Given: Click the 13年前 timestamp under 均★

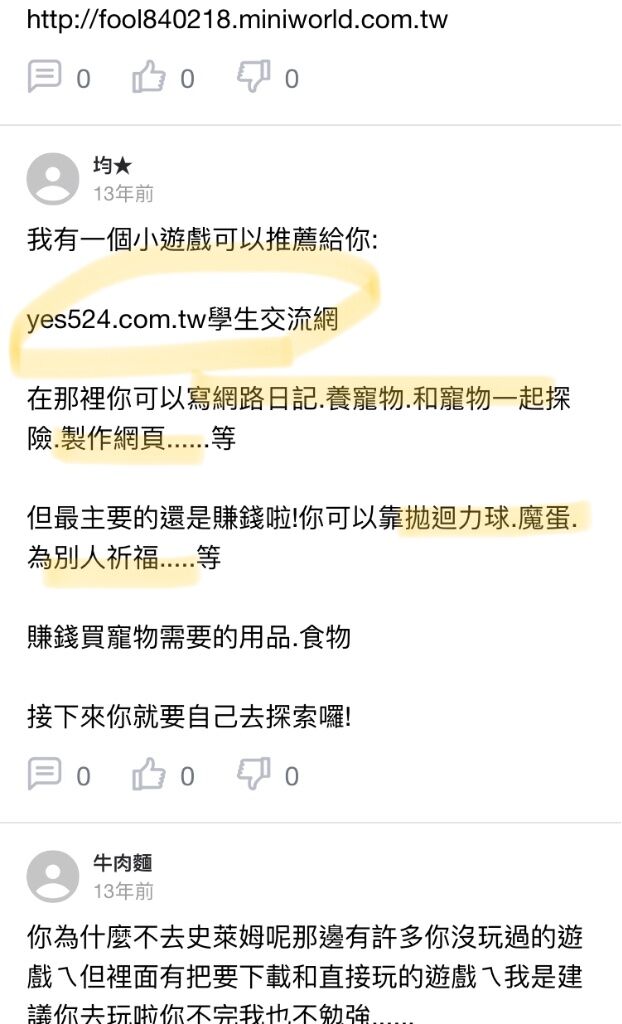Looking at the screenshot, I should point(123,194).
